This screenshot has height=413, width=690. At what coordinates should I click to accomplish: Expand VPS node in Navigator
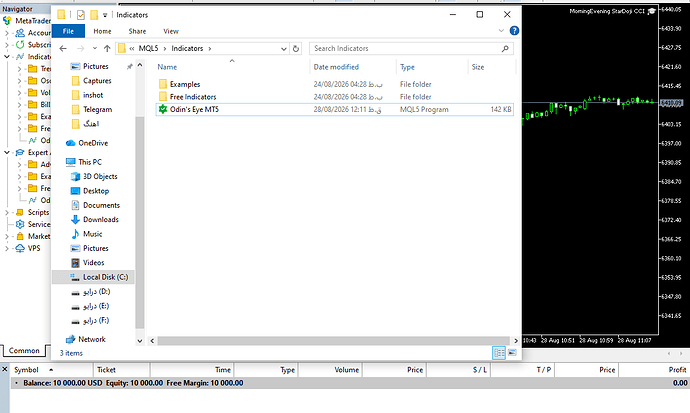pos(7,248)
